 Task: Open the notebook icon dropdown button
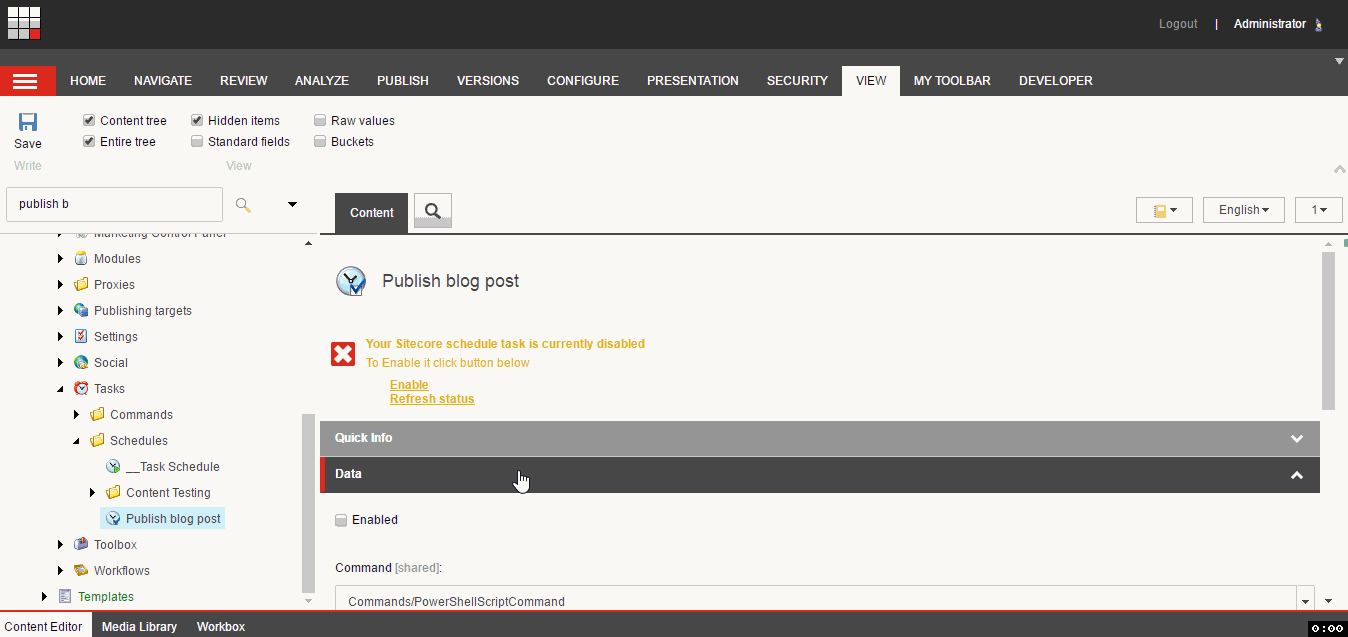pyautogui.click(x=1164, y=210)
